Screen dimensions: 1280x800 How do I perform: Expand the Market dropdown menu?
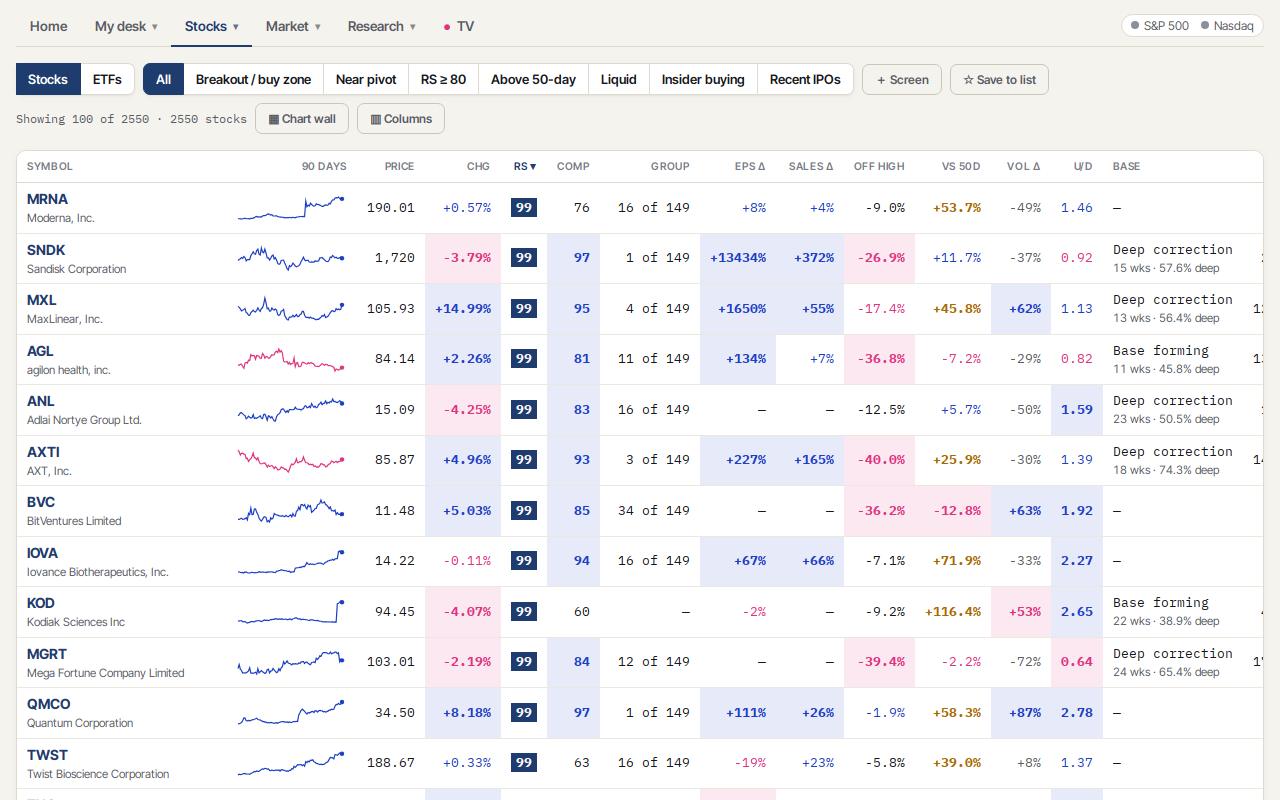pyautogui.click(x=293, y=26)
